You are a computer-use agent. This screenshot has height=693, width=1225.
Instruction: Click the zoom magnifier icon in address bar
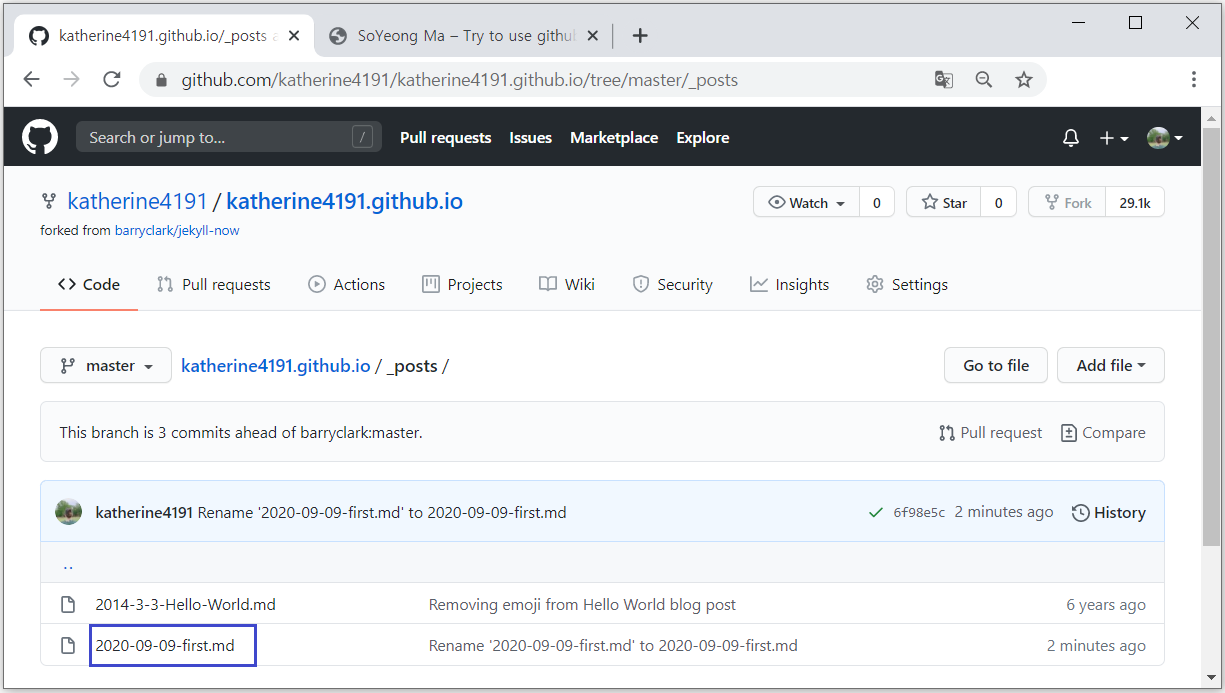pyautogui.click(x=984, y=80)
